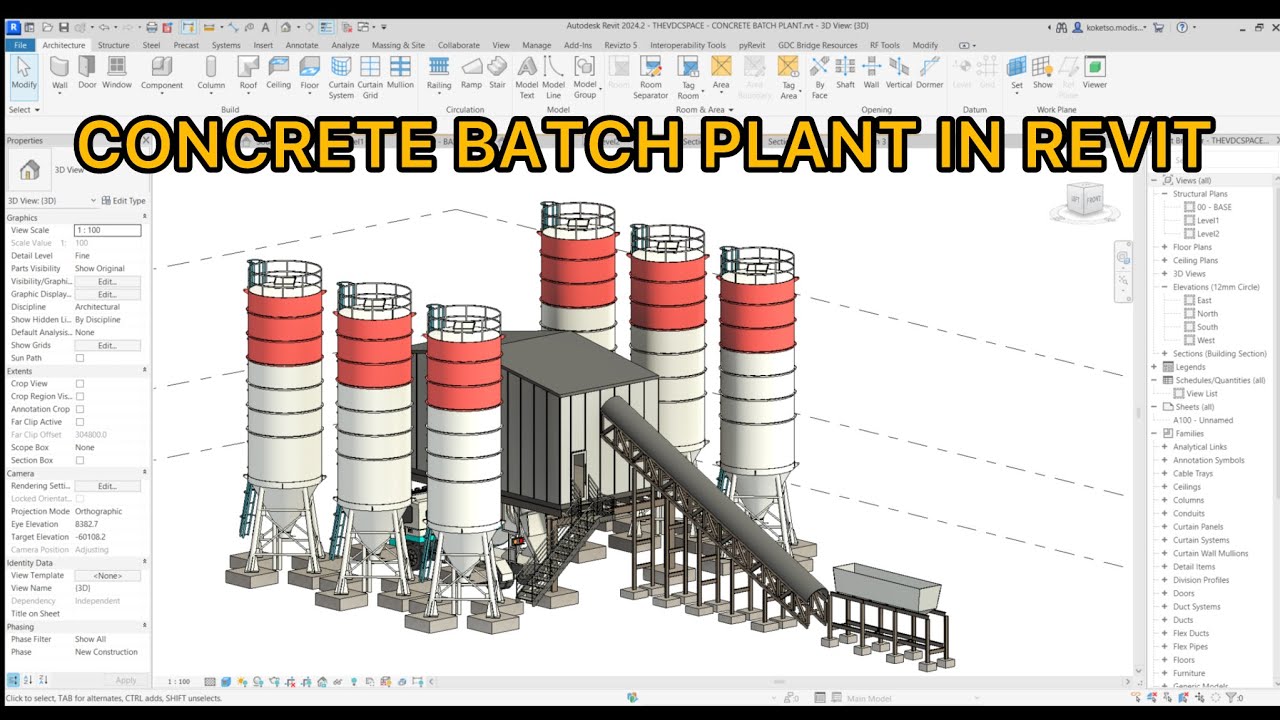
Task: Select the Stair tool
Action: pos(497,73)
